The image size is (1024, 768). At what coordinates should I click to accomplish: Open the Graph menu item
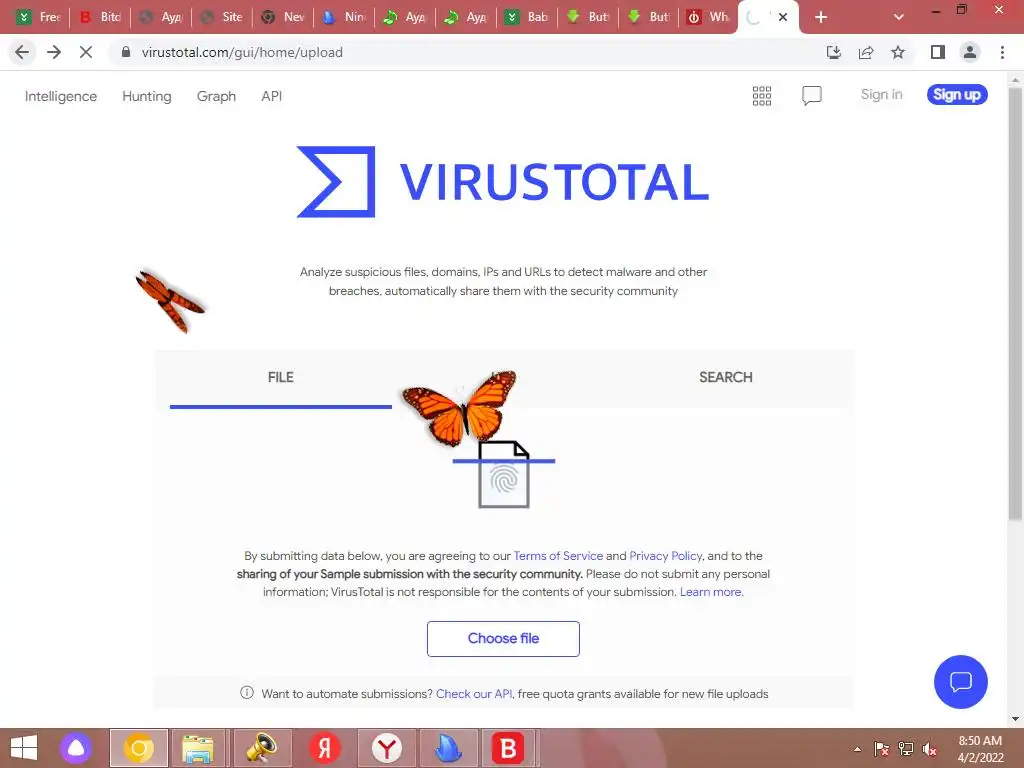click(216, 96)
